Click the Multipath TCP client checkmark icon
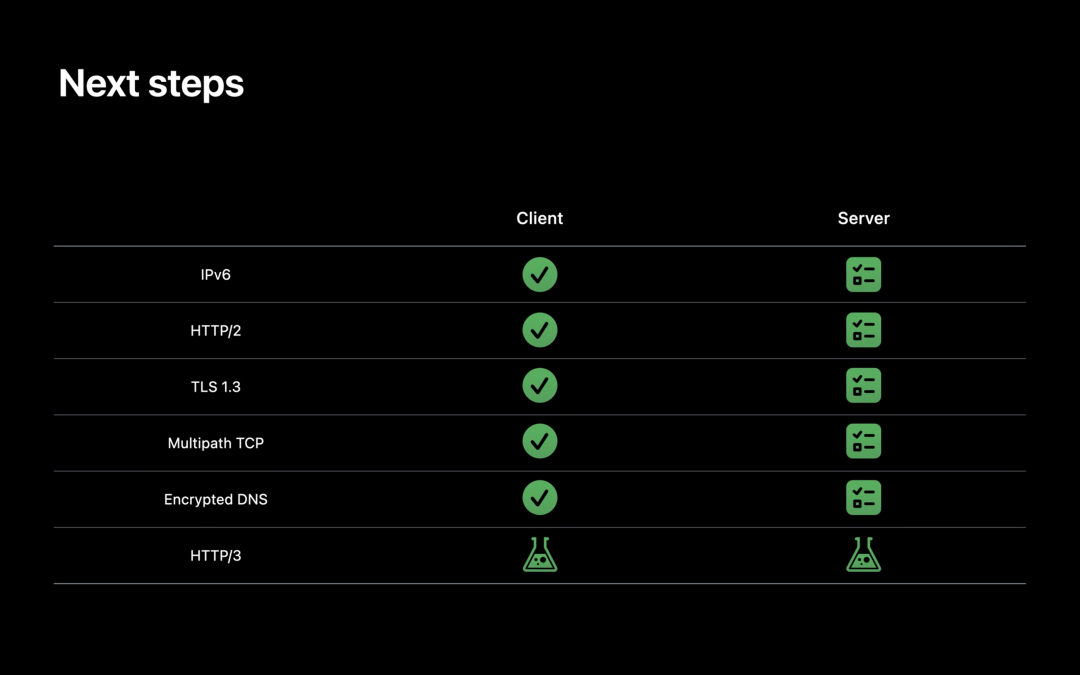Screen dimensions: 1080x675 tap(540, 442)
